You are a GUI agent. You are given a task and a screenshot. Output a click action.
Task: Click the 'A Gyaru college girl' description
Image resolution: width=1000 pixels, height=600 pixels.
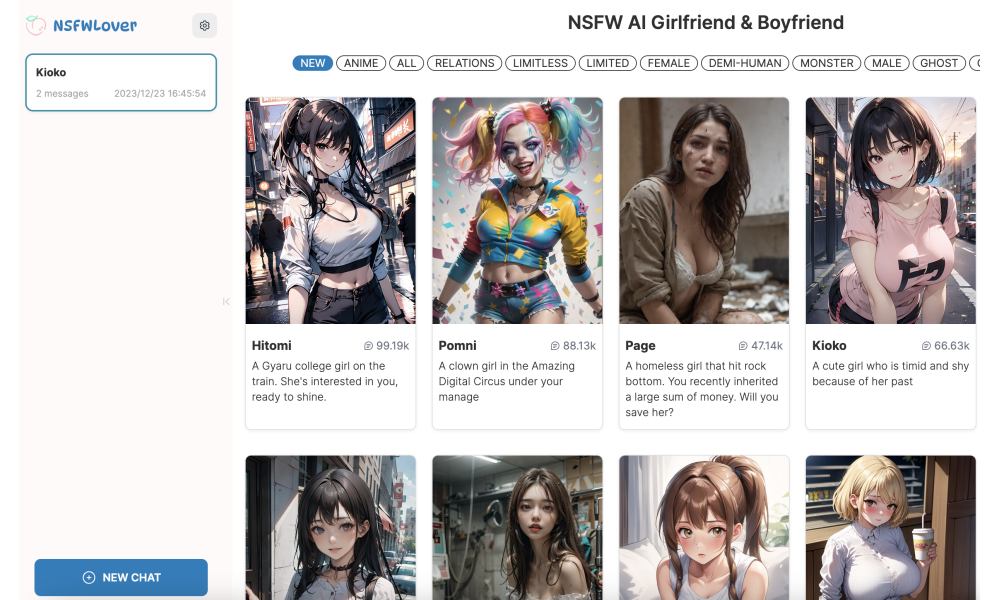click(325, 381)
